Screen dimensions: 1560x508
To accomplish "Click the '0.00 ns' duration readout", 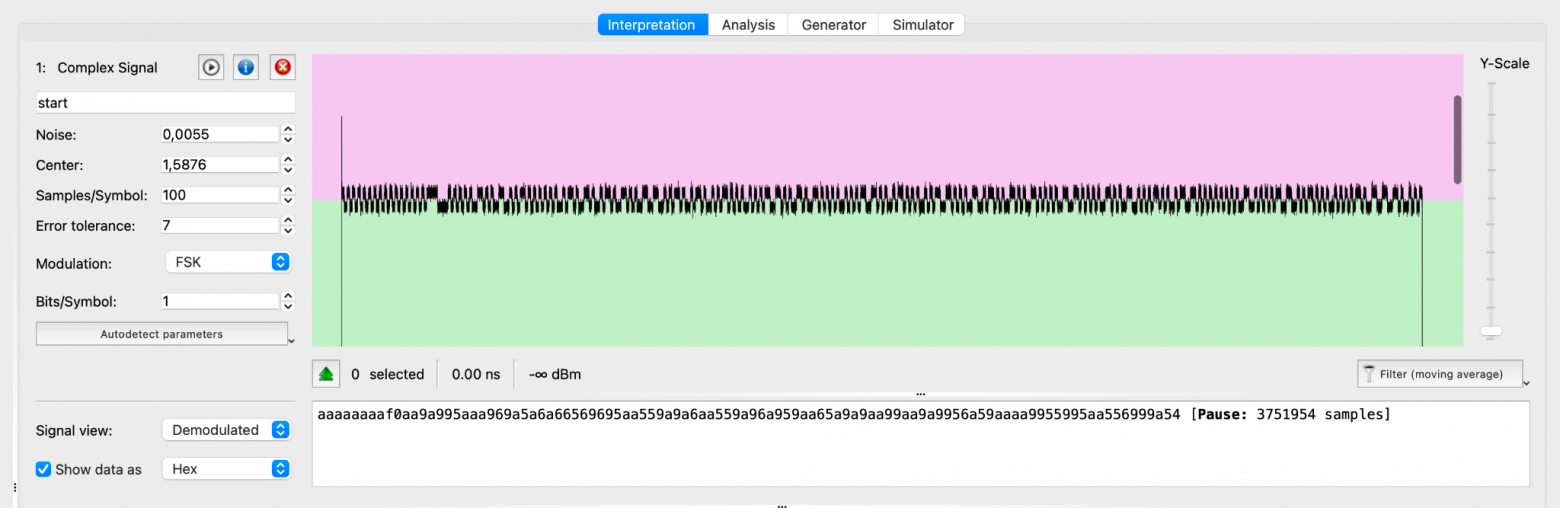I will [475, 374].
